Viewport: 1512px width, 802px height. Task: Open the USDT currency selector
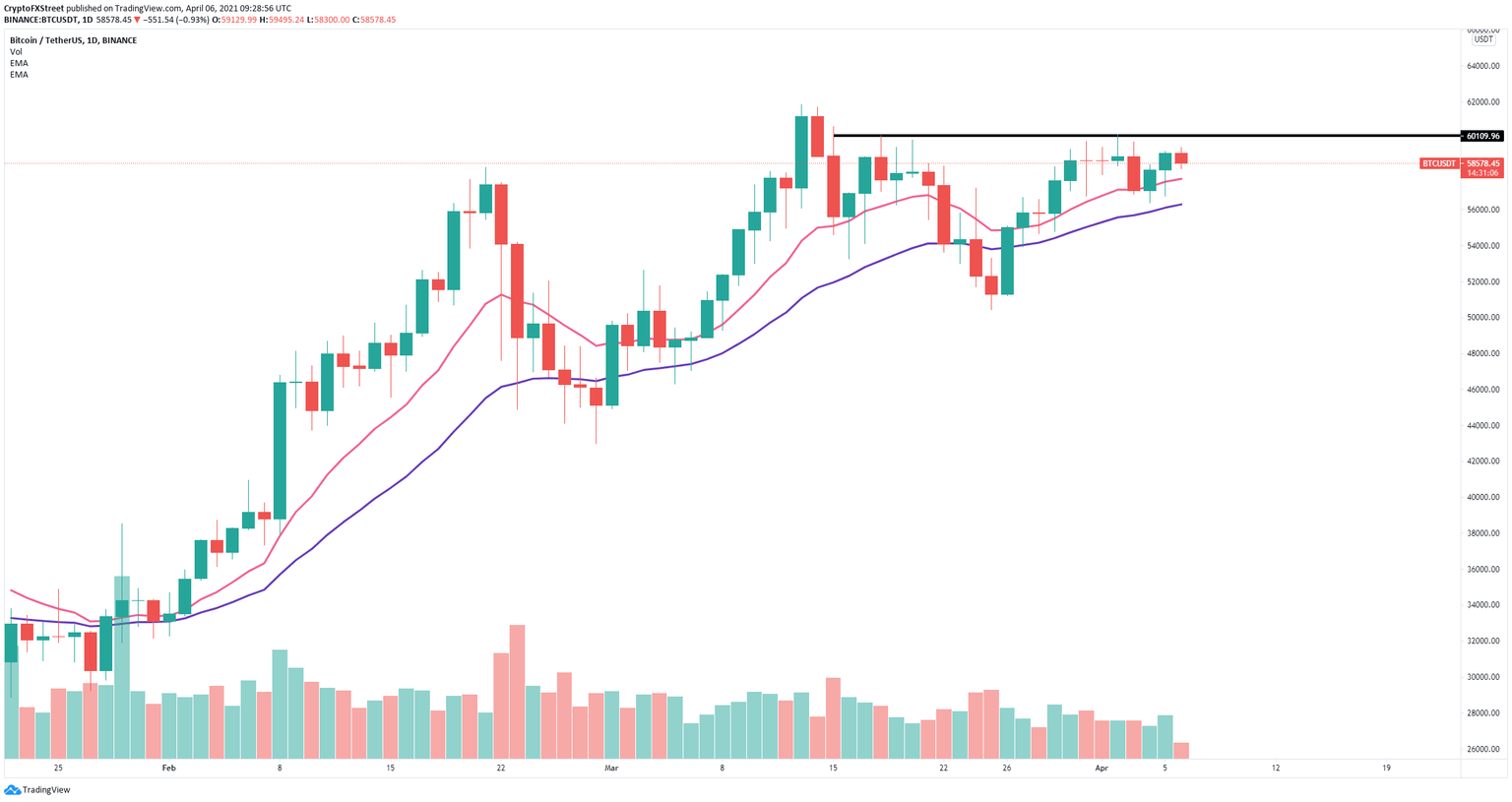click(x=1482, y=39)
